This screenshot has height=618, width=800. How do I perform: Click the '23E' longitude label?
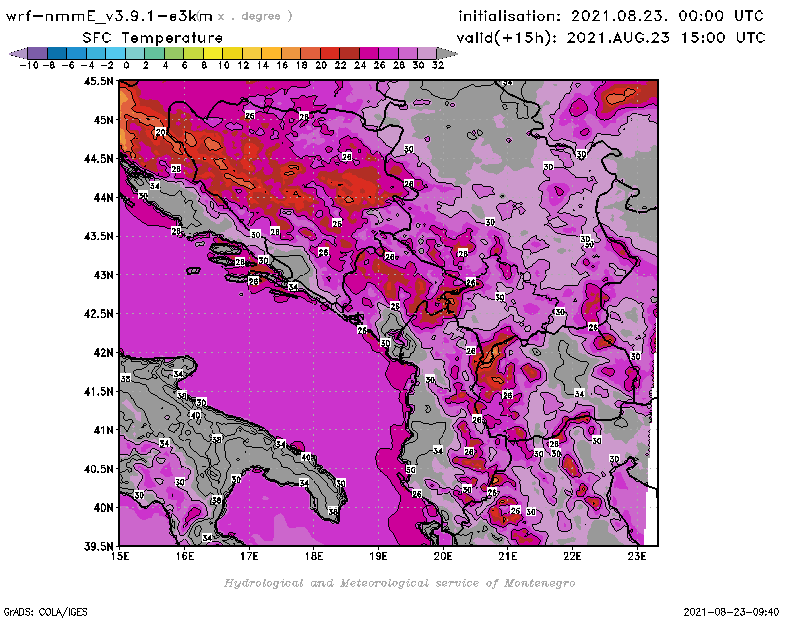[x=637, y=556]
